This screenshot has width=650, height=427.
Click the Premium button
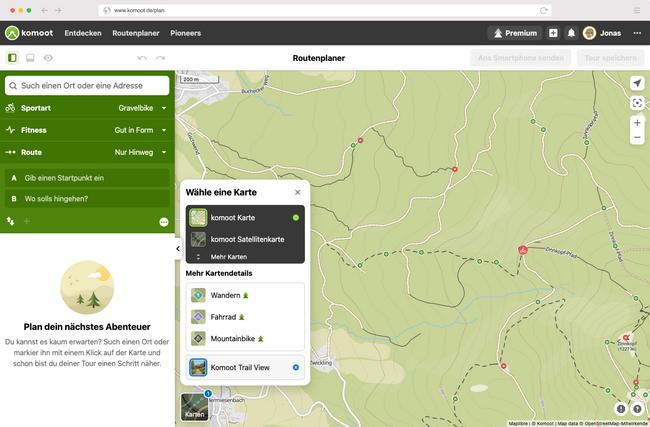point(515,33)
